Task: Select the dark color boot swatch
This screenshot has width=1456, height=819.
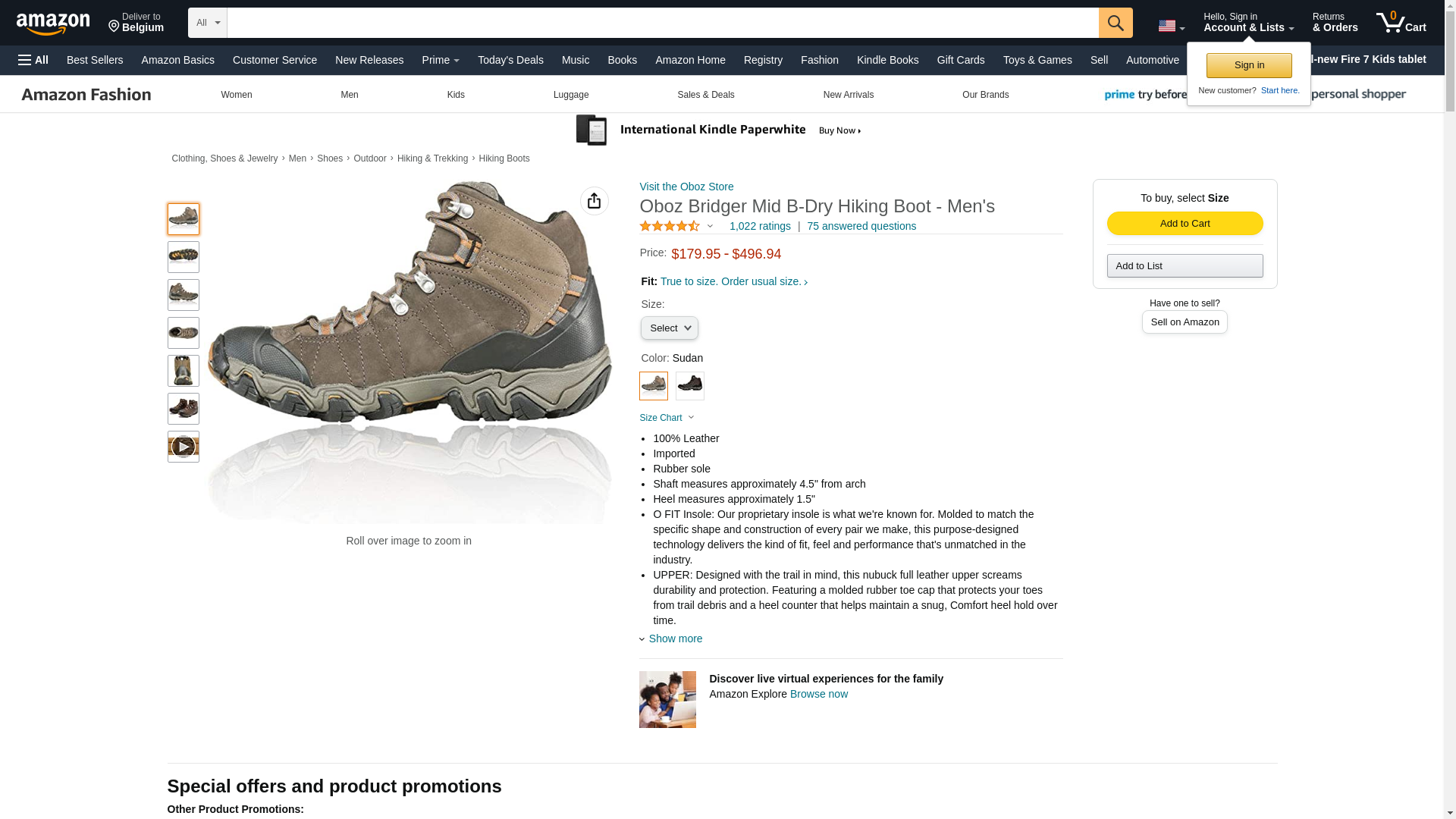Action: click(689, 386)
